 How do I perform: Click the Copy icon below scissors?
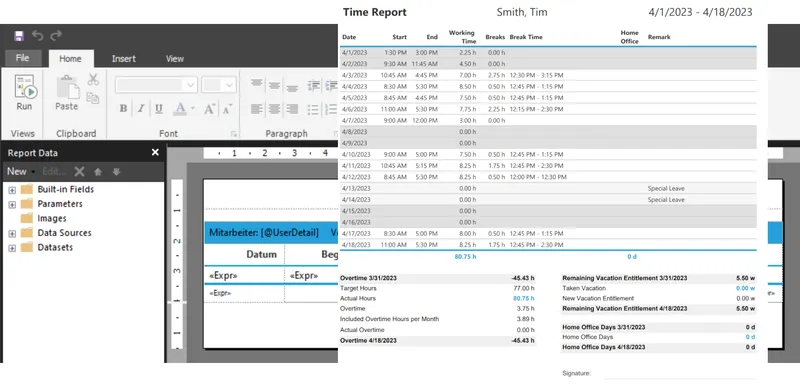(93, 98)
